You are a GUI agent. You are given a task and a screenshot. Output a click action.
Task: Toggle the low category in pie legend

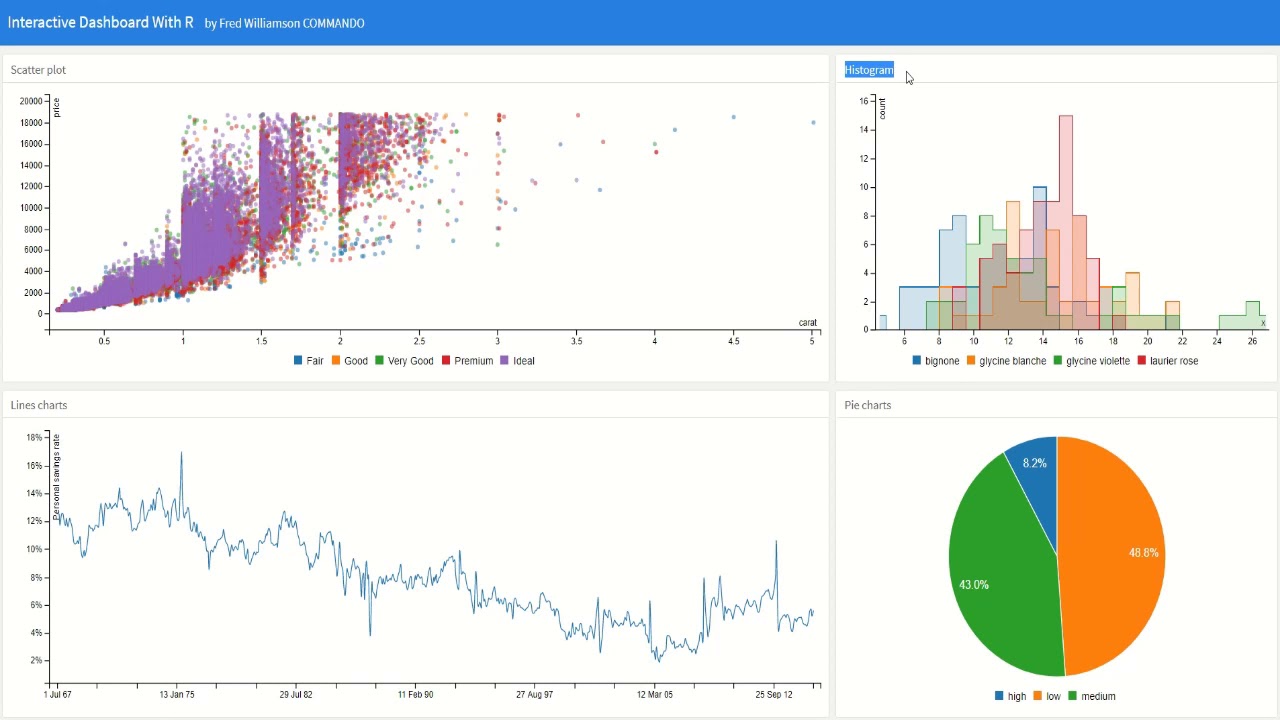coord(1047,696)
